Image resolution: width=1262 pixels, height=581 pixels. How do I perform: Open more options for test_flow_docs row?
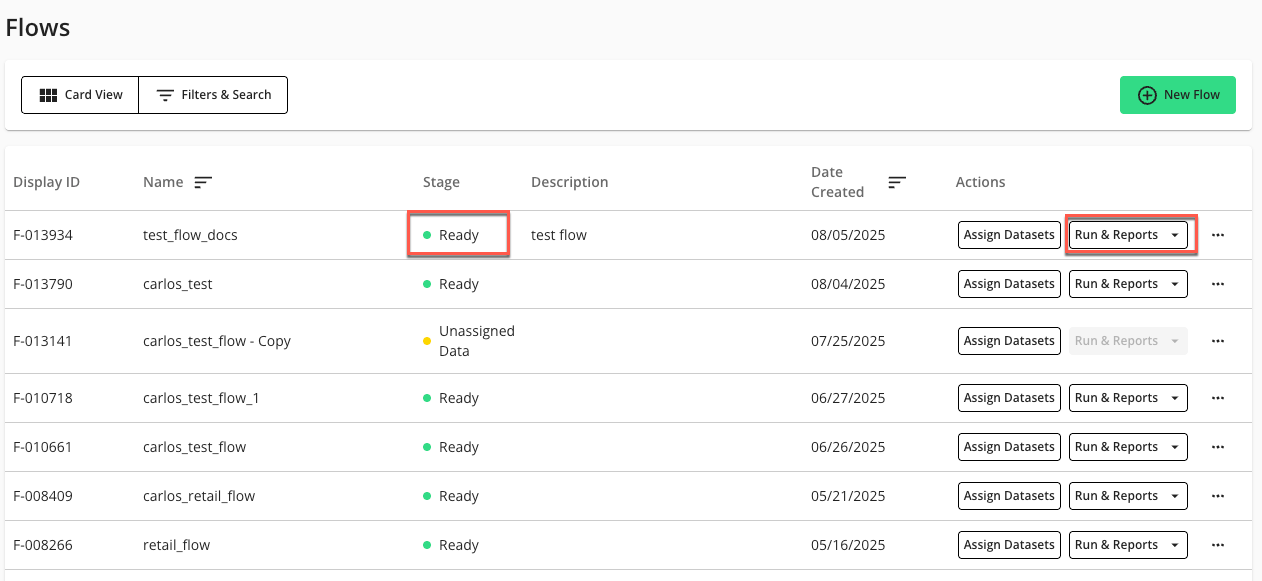[1217, 235]
